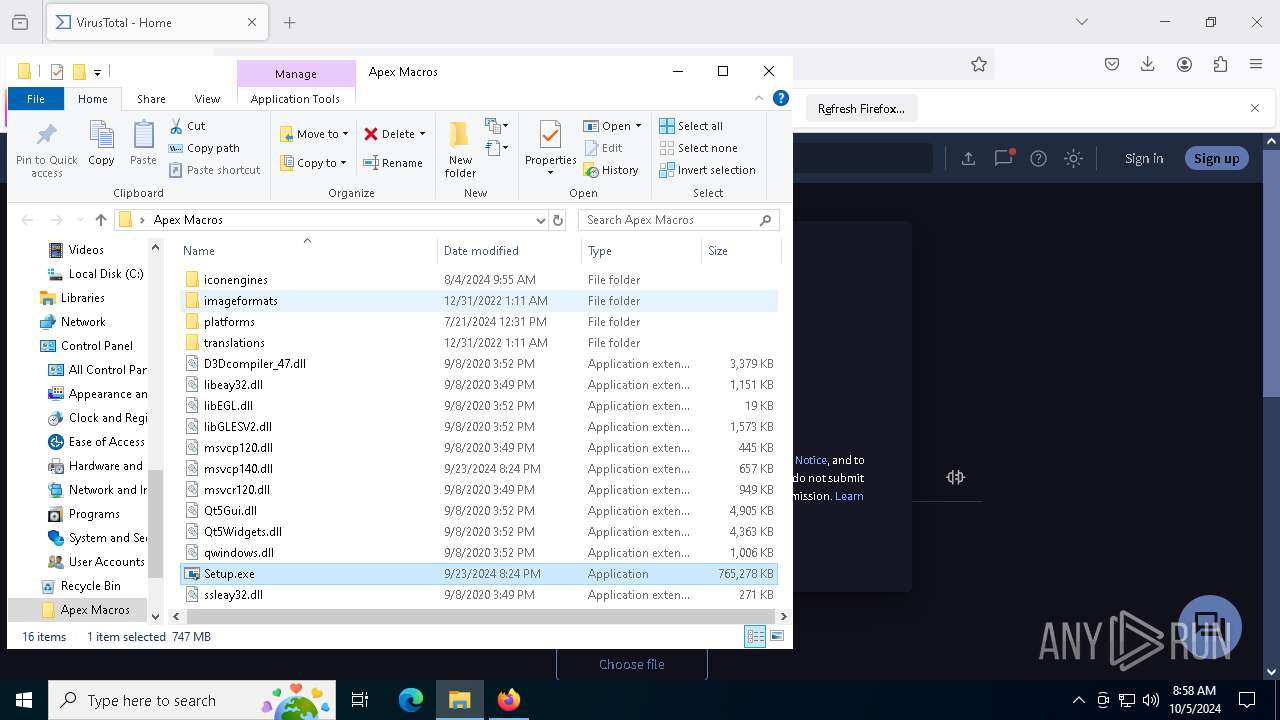Viewport: 1280px width, 720px height.
Task: Open the File menu tab
Action: [36, 99]
